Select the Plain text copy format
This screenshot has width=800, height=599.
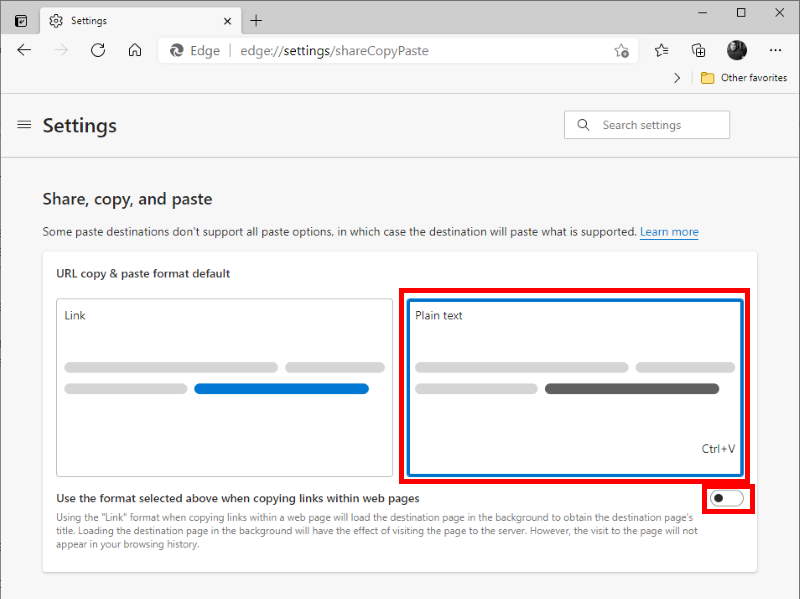tap(572, 387)
